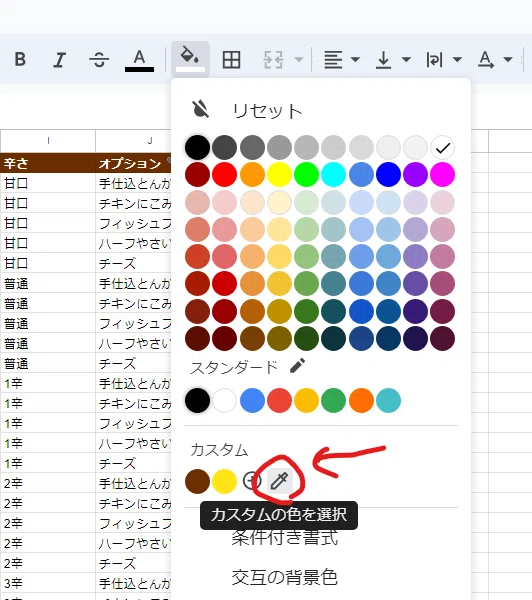Image resolution: width=532 pixels, height=600 pixels.
Task: Open the text color tool
Action: (x=139, y=60)
